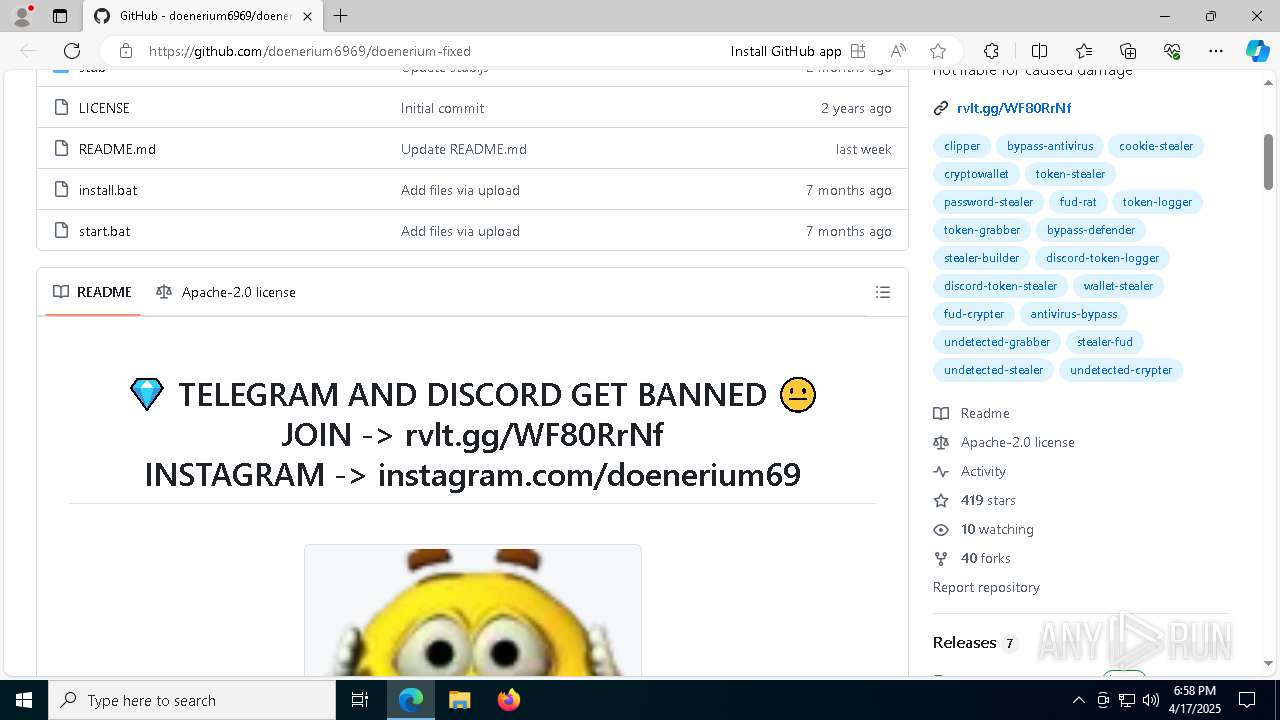
Task: Click the browser back arrow
Action: coord(28,51)
